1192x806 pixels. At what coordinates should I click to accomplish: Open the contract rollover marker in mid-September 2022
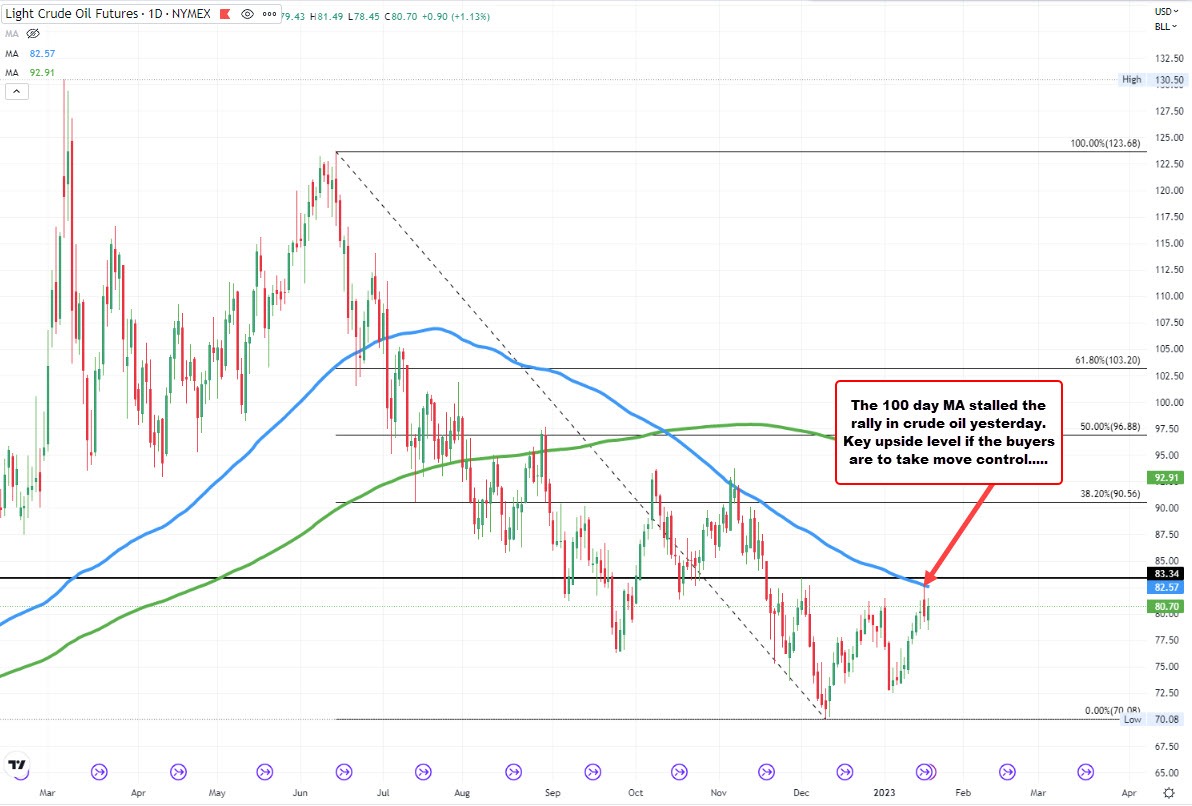(593, 773)
